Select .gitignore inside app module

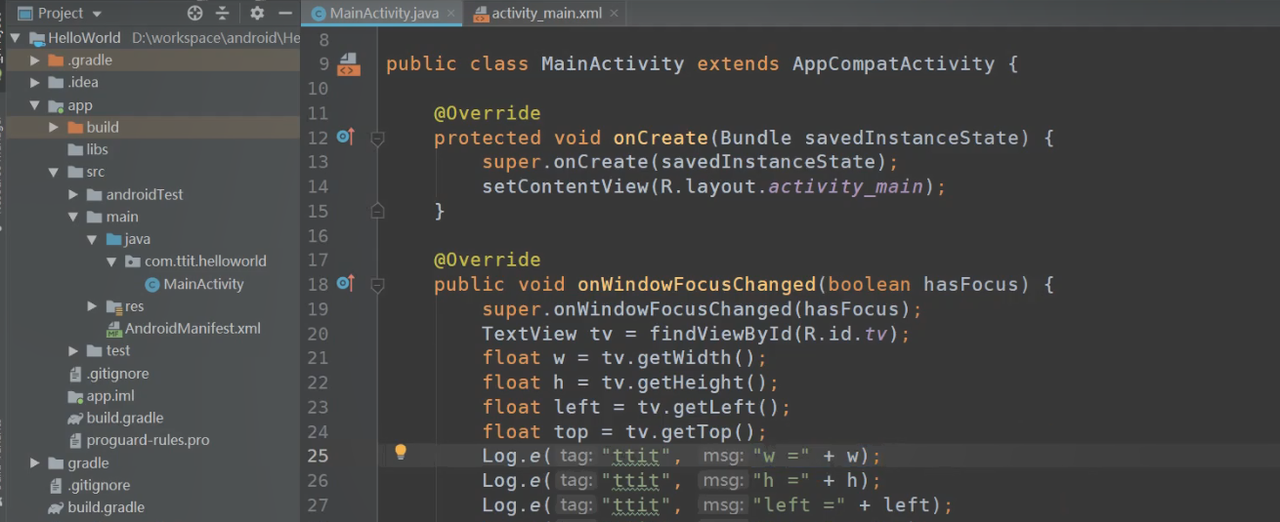(x=117, y=373)
